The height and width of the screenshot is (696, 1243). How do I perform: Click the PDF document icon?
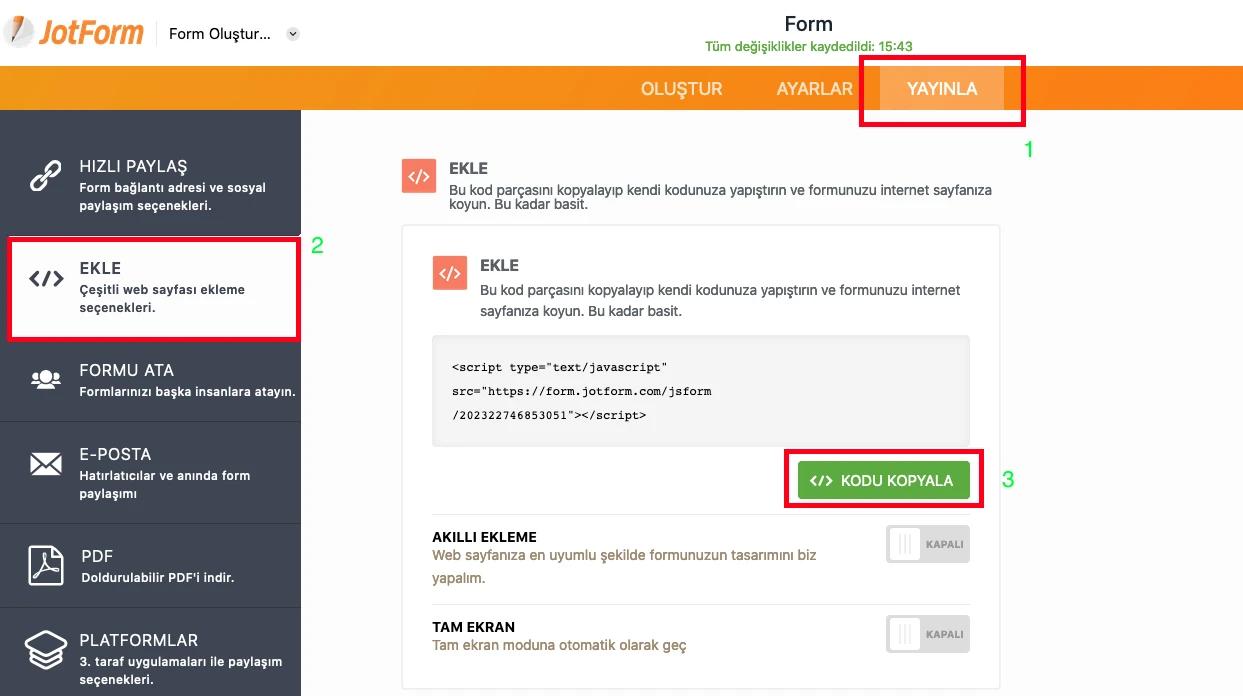point(46,566)
